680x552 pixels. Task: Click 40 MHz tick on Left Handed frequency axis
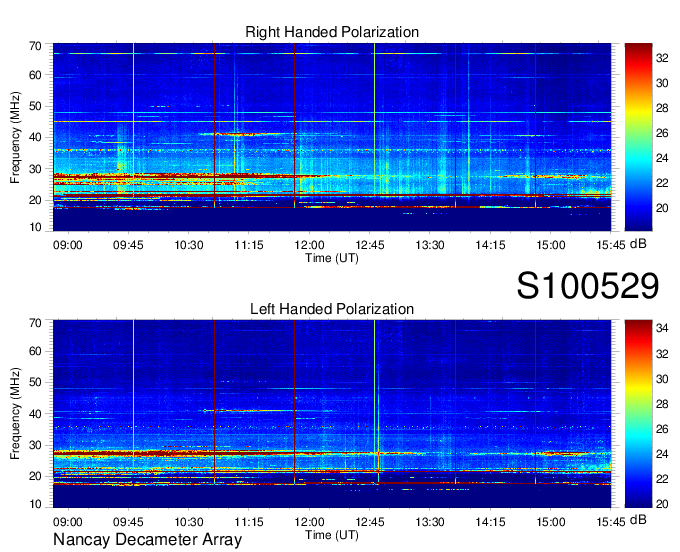35,414
